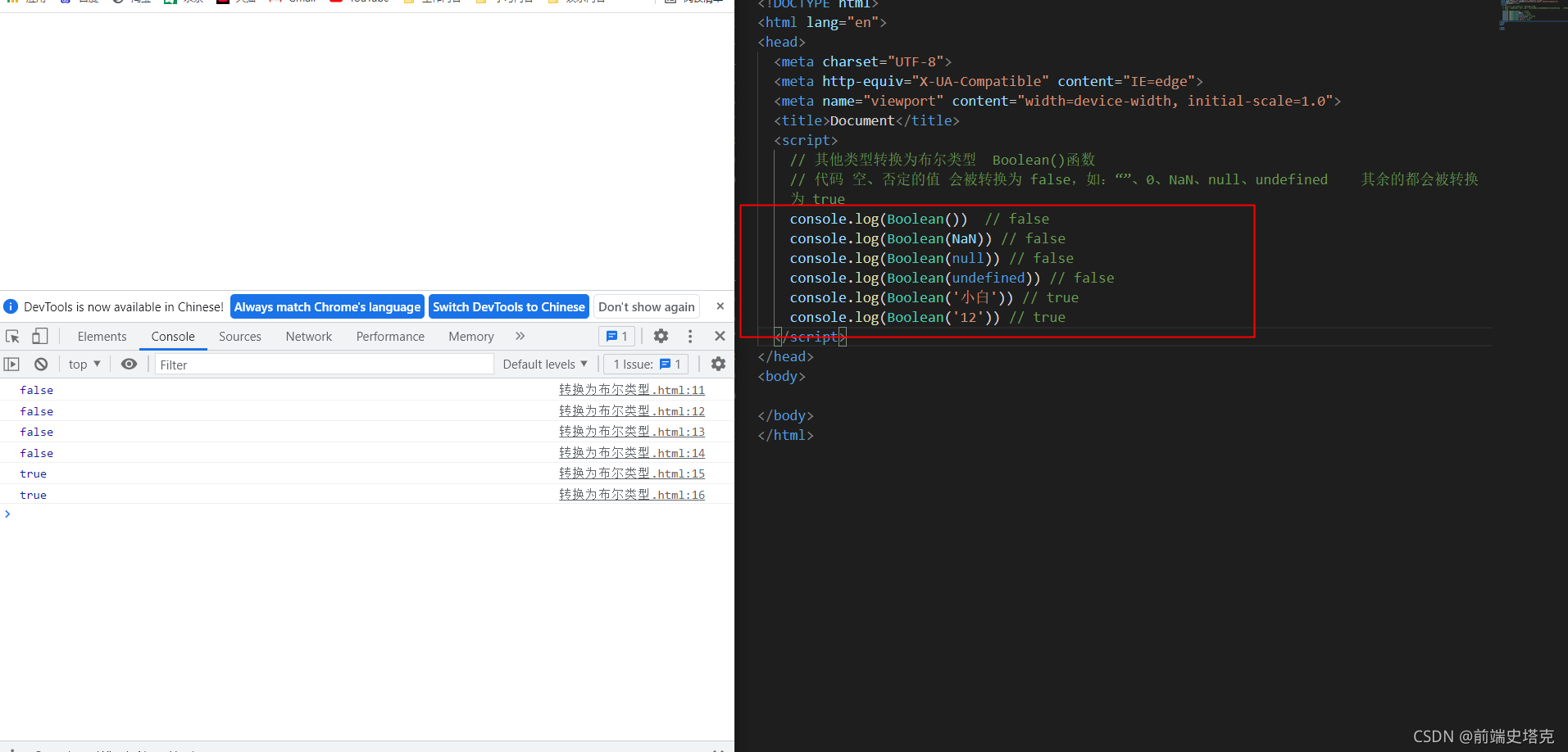Click the meta viewport line
The image size is (1568, 752).
click(x=1057, y=101)
